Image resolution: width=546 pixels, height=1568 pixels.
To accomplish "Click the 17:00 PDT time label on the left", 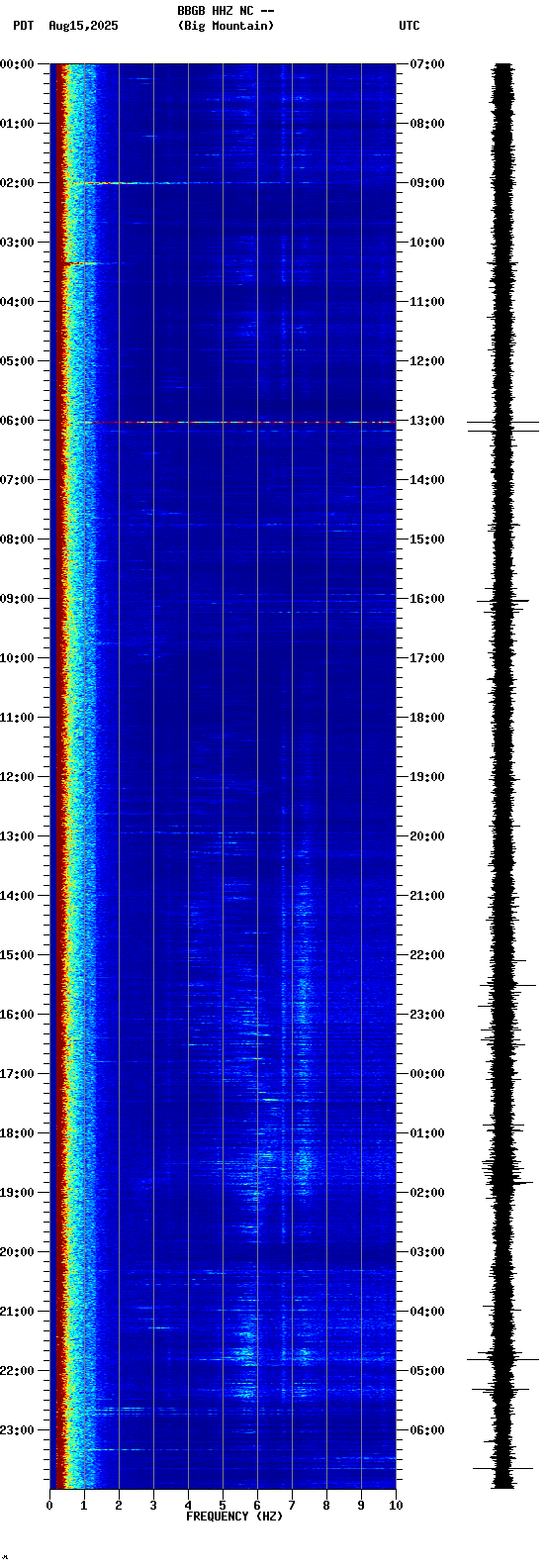I will pyautogui.click(x=17, y=1074).
